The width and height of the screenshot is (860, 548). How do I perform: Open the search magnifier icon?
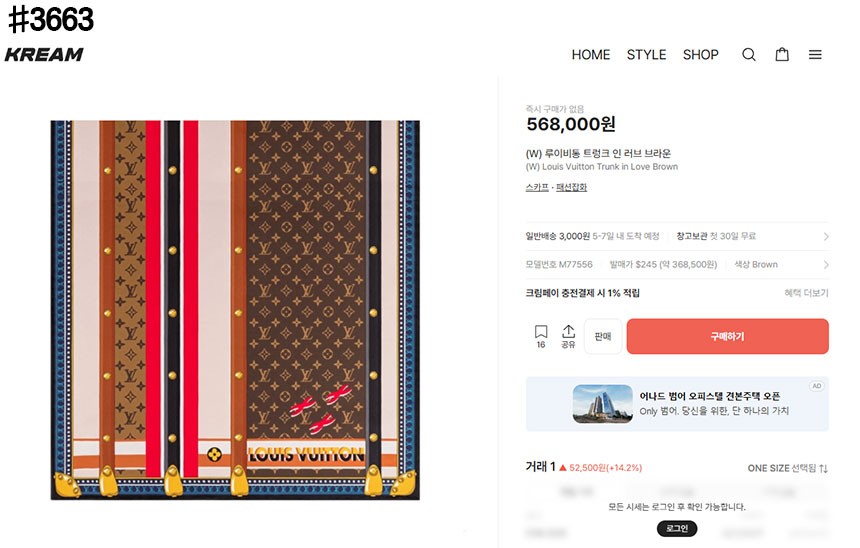coord(748,55)
